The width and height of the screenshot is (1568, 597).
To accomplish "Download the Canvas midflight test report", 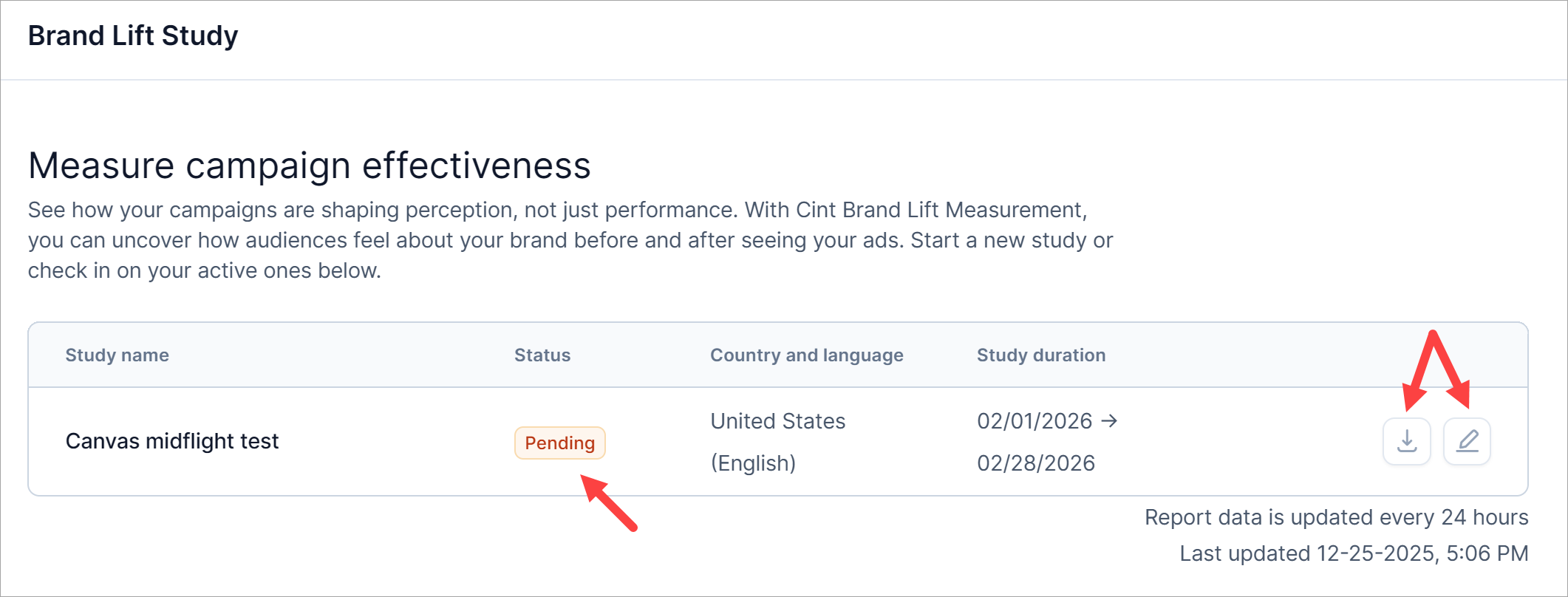I will [1407, 442].
